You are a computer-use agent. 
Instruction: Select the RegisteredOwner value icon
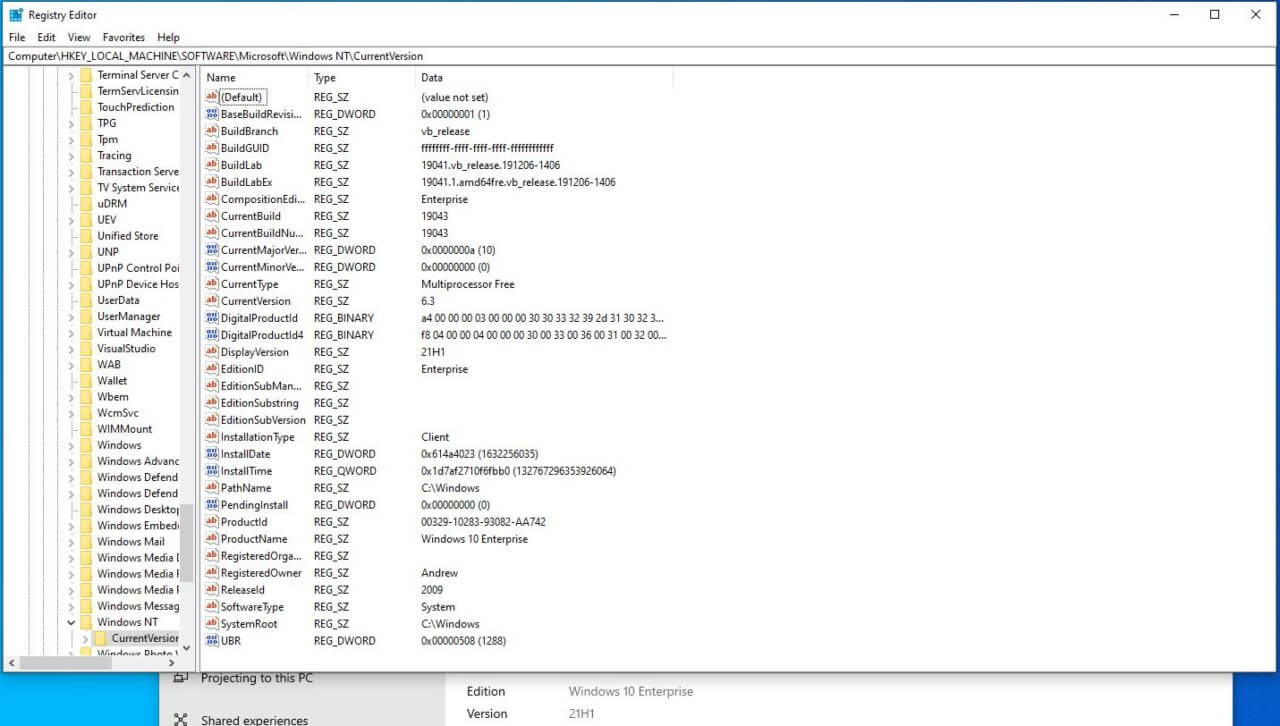point(211,573)
